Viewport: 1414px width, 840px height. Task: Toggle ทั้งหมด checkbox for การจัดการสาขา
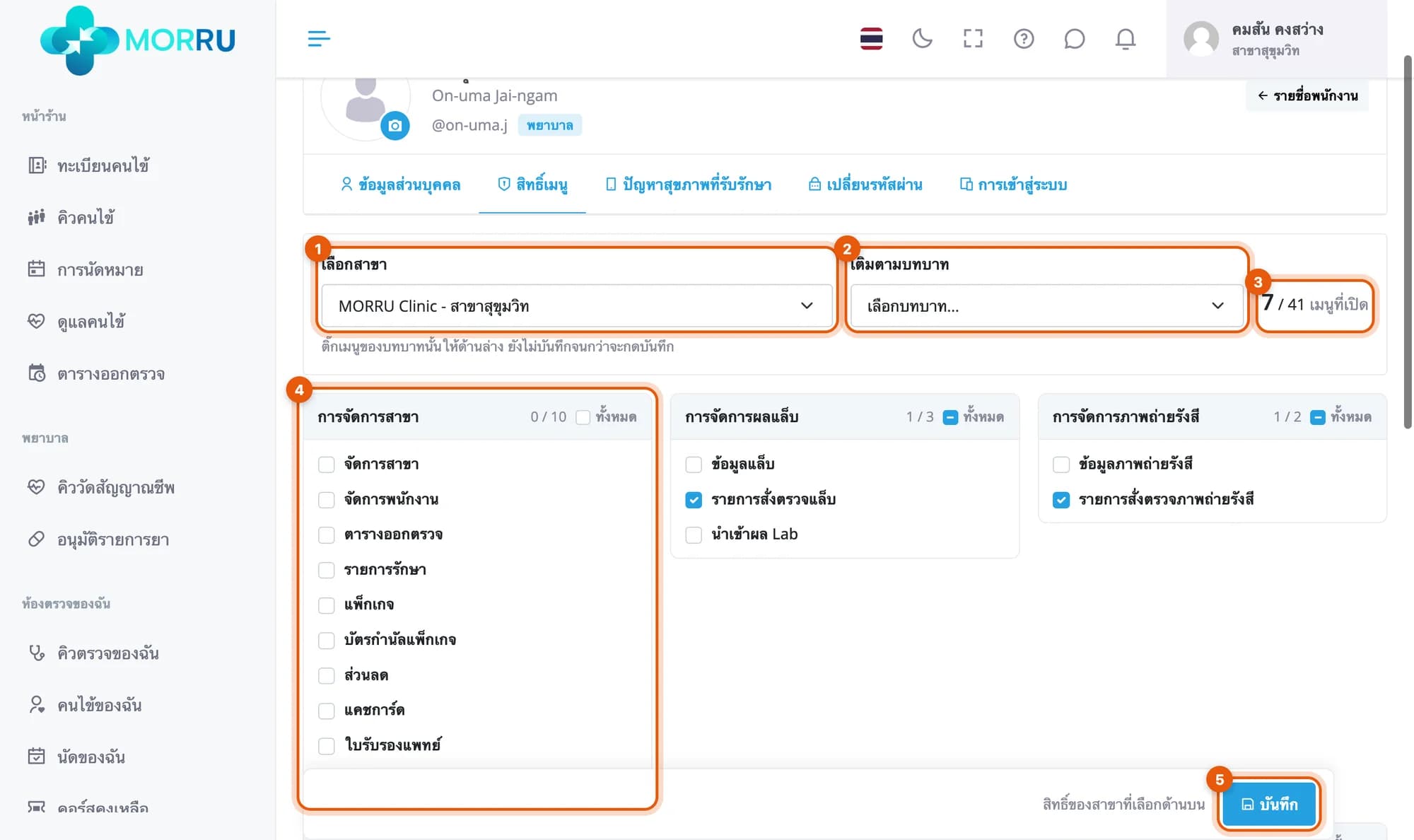583,417
